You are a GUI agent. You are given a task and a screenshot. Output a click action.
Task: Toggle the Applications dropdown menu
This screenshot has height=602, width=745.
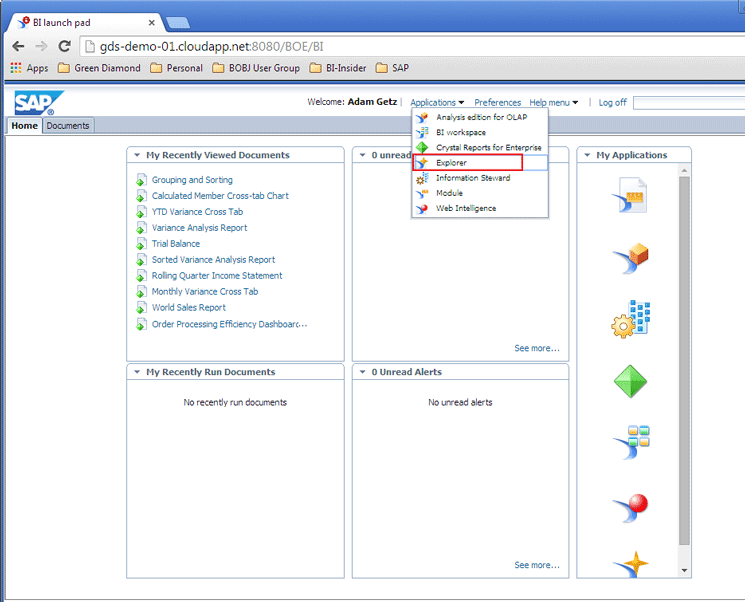[x=437, y=102]
